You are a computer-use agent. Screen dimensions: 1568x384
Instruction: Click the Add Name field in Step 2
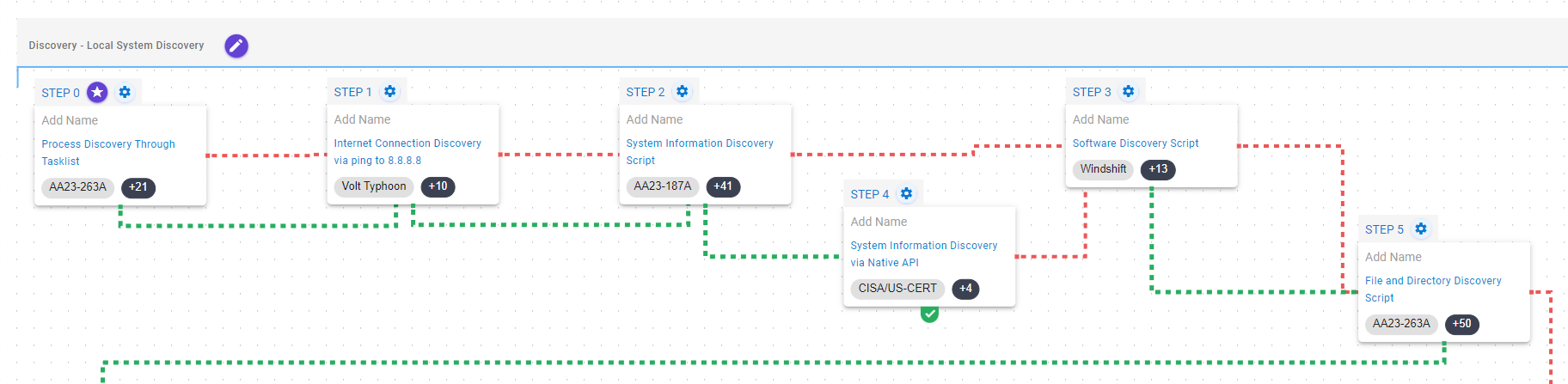tap(654, 119)
